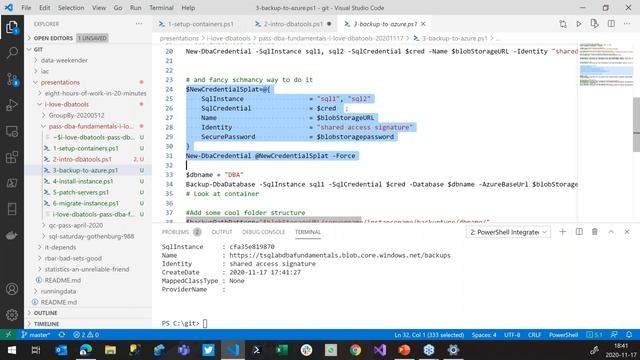The image size is (640, 360).
Task: Open the Accounts menu icon
Action: (x=12, y=289)
